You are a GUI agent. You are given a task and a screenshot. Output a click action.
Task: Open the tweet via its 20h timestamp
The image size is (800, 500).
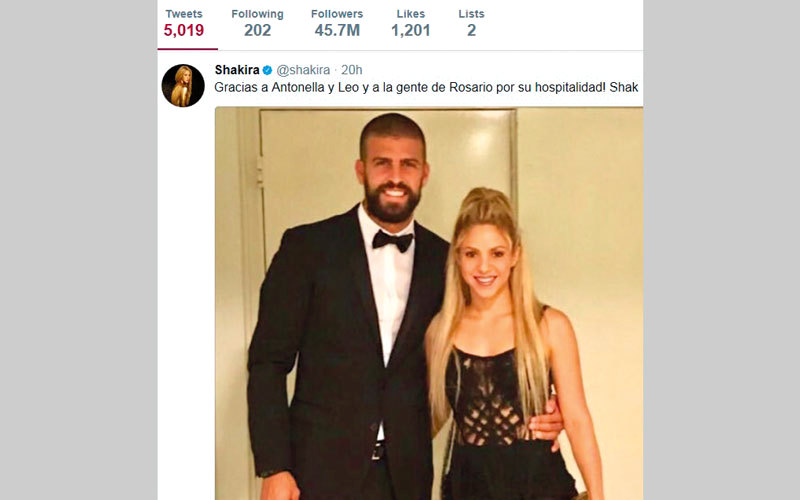click(x=352, y=70)
